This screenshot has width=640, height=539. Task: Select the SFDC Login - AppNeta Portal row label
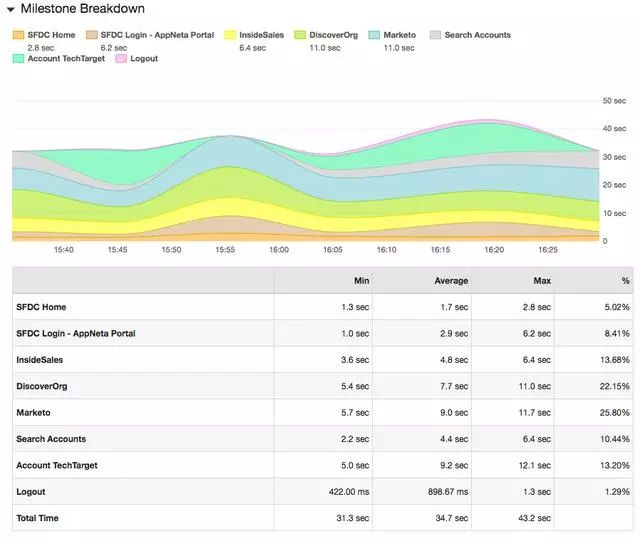(x=76, y=333)
